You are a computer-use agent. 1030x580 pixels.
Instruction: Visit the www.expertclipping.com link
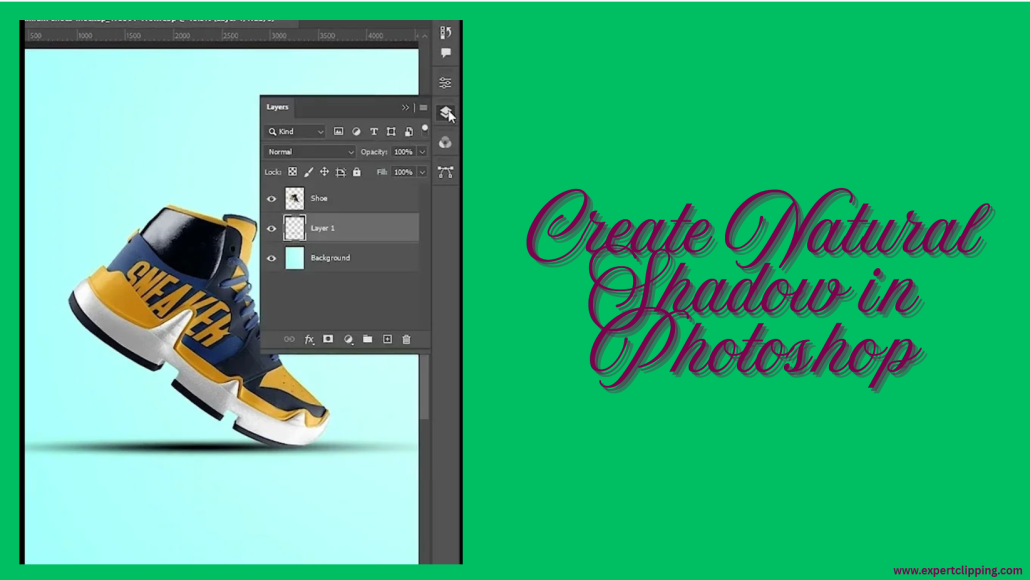[x=957, y=570]
